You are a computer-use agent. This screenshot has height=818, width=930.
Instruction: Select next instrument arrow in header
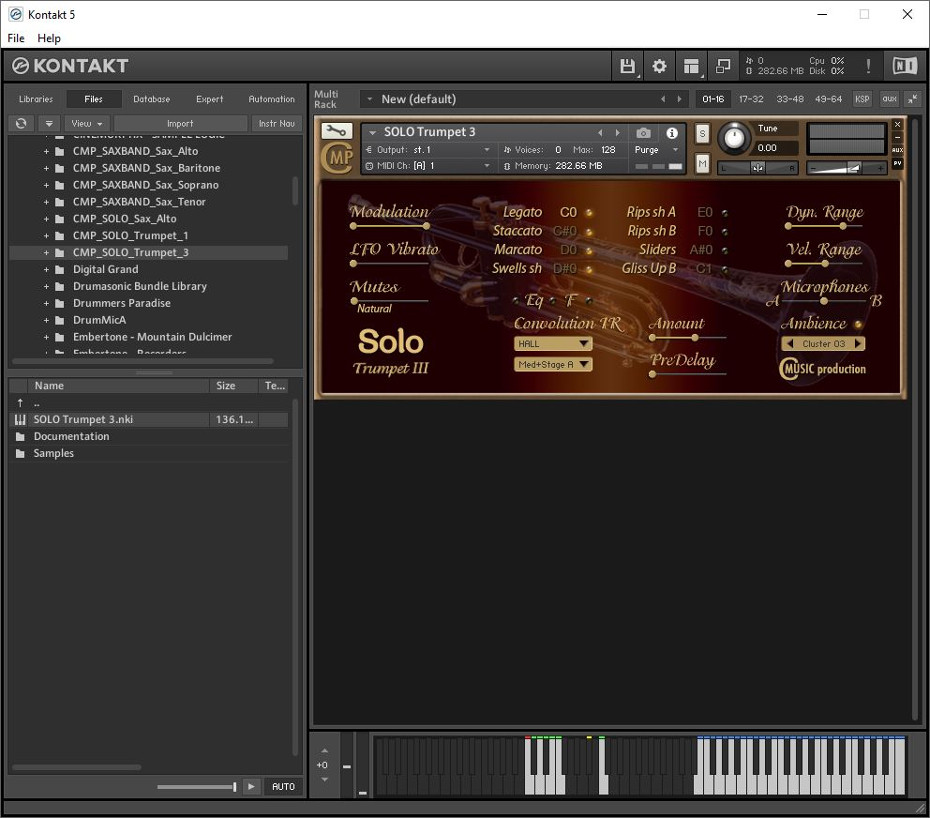[617, 133]
